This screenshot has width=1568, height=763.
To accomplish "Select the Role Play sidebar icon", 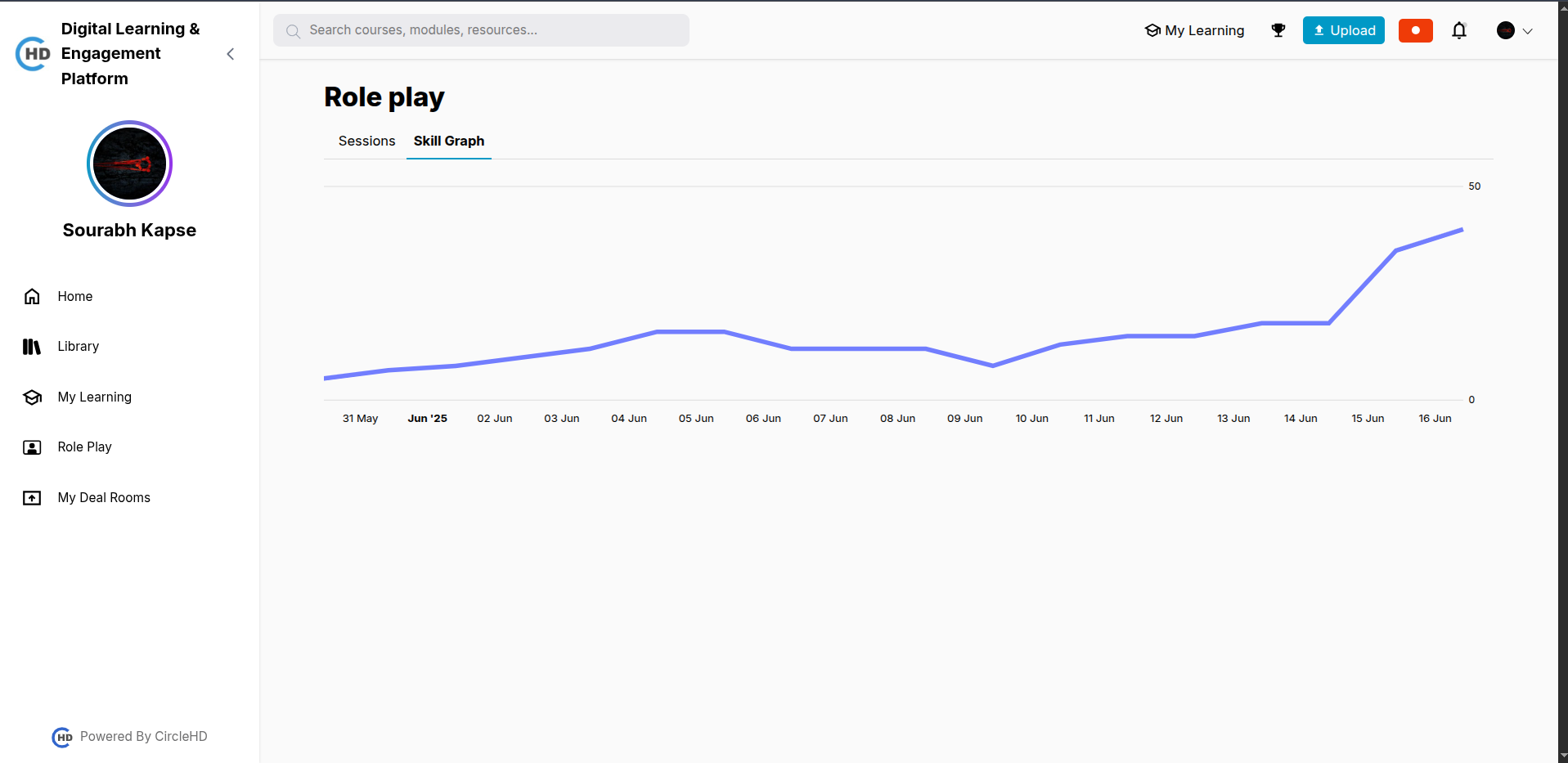I will tap(32, 447).
